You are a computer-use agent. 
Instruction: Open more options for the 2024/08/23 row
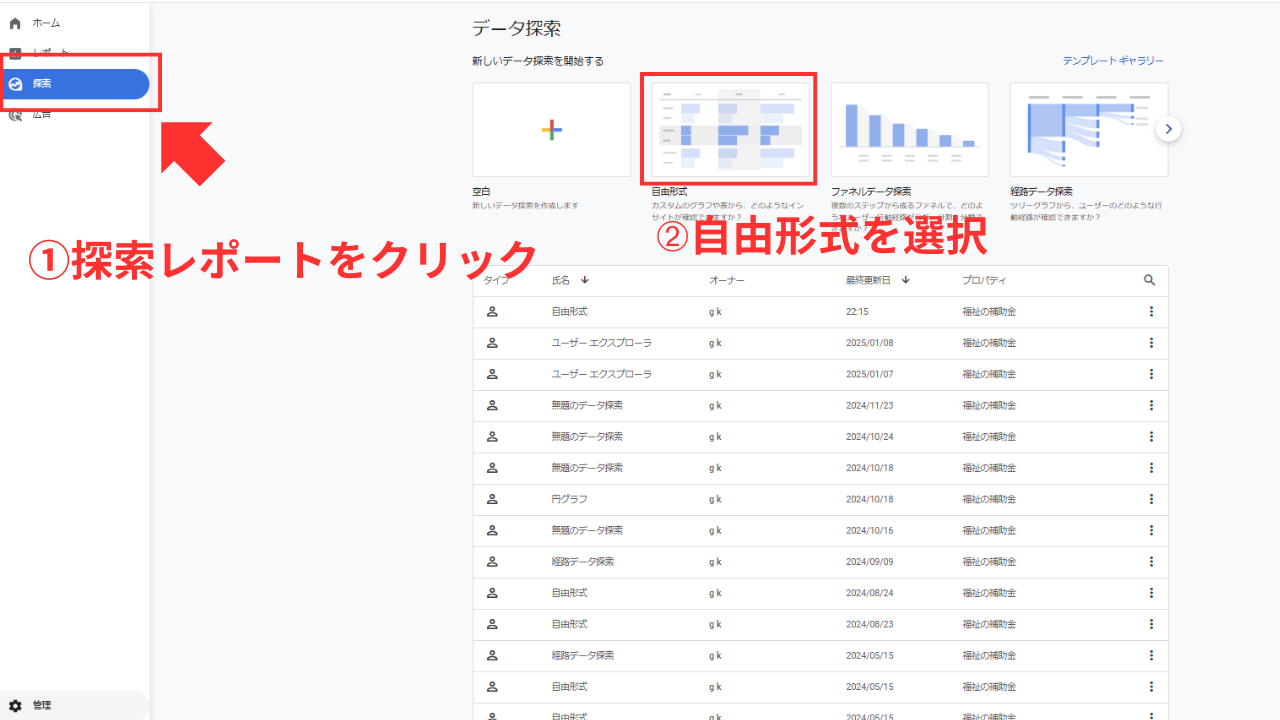tap(1151, 624)
